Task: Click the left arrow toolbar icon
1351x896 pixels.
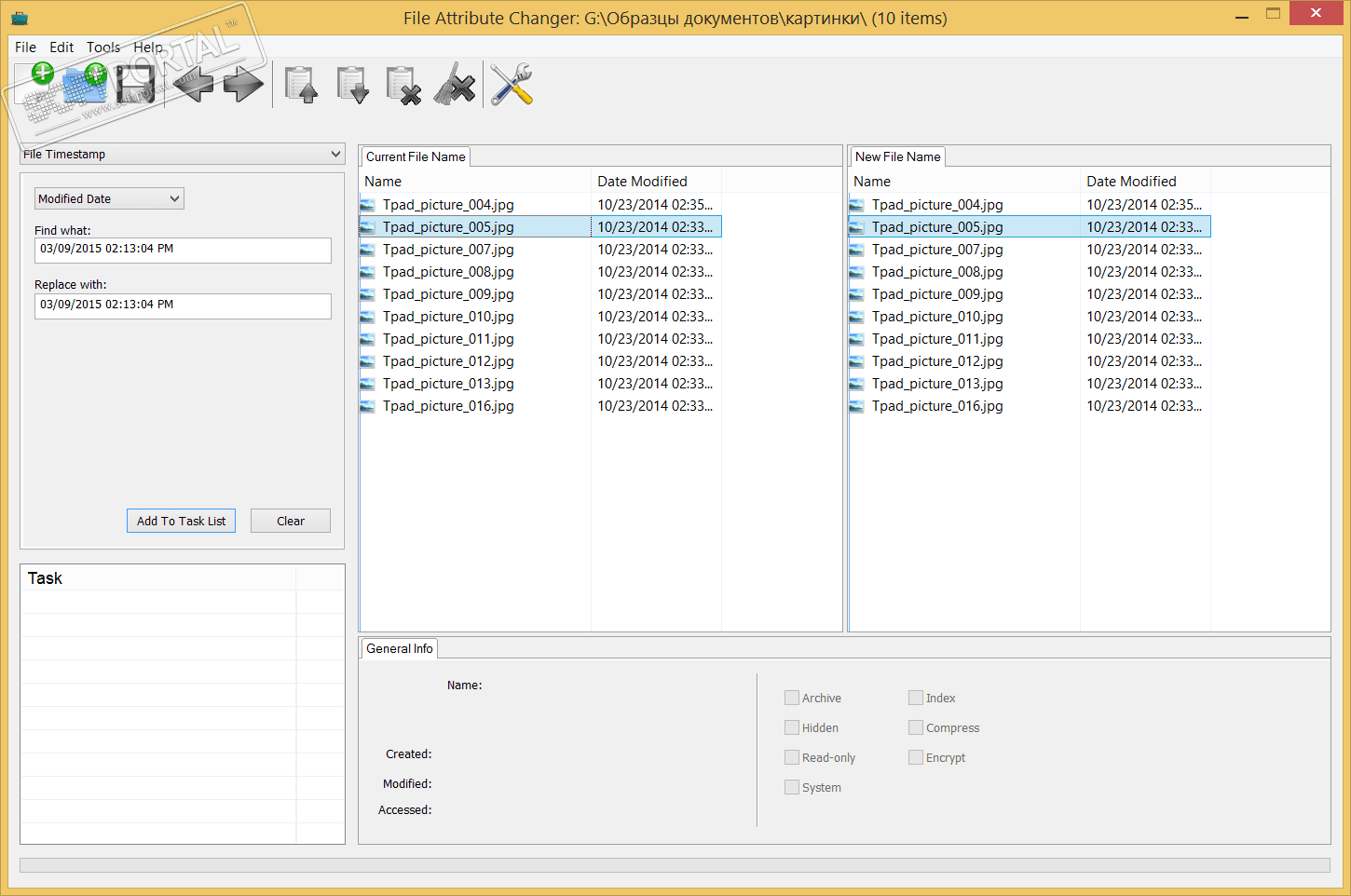Action: coord(193,85)
